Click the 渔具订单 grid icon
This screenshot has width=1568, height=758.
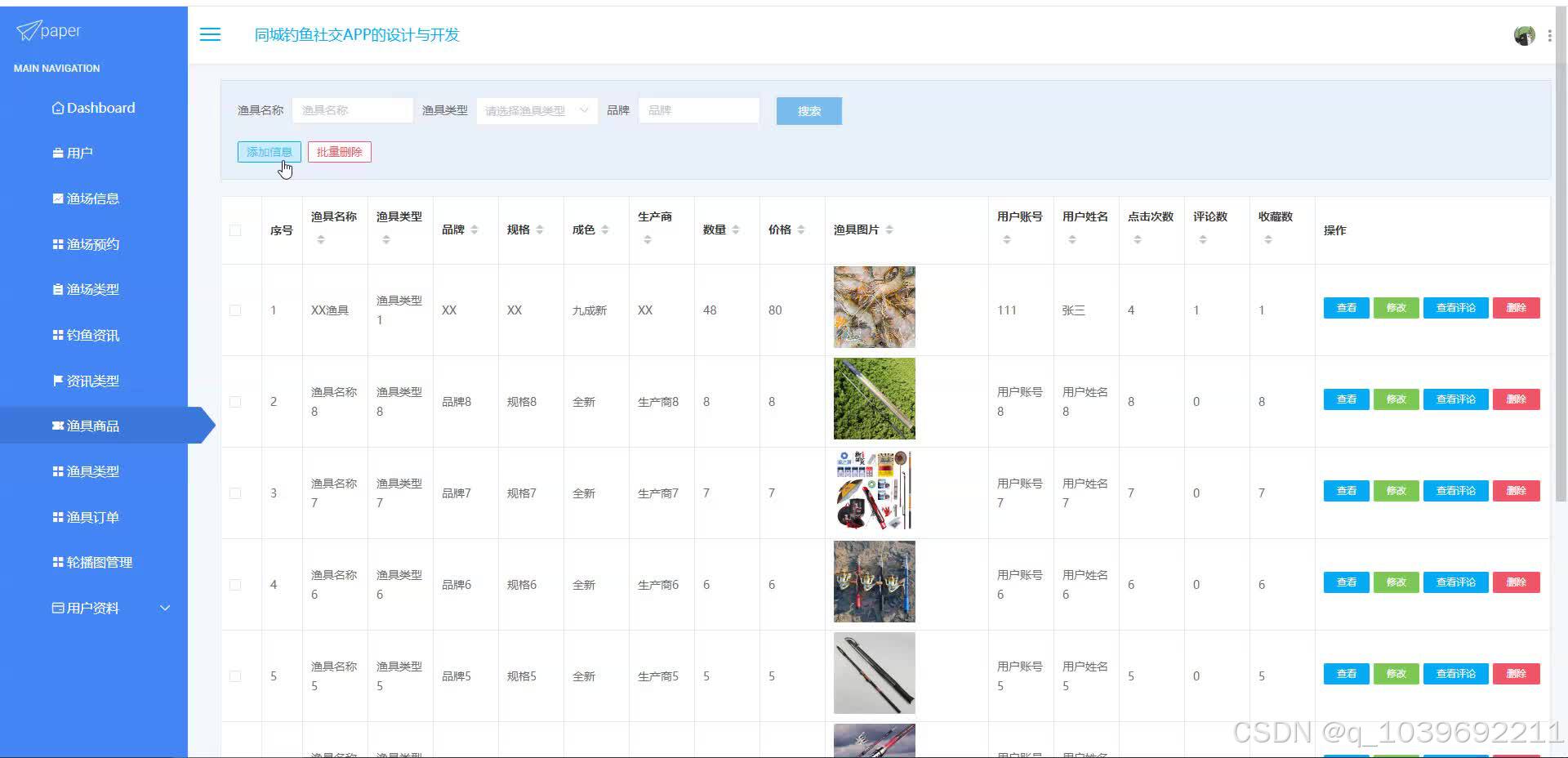click(x=58, y=517)
